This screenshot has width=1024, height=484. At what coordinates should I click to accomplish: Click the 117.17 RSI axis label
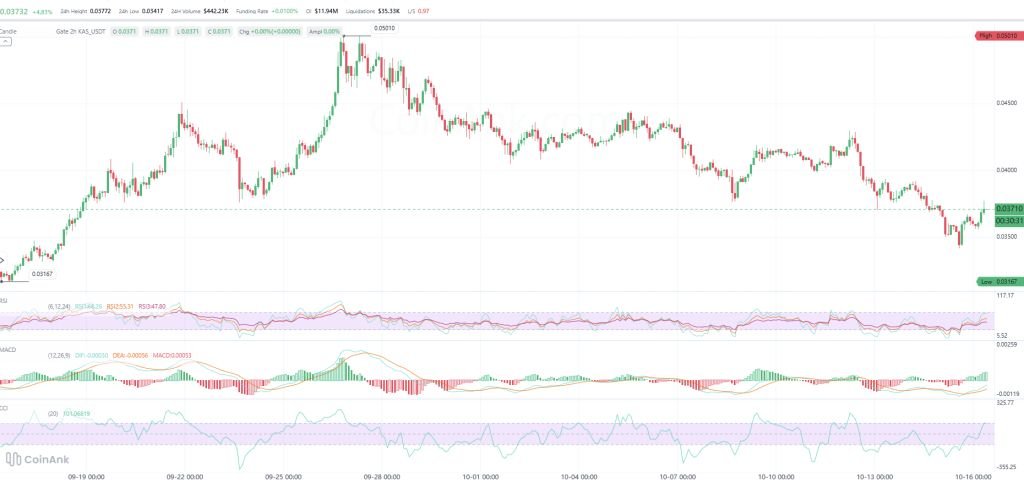tap(1006, 295)
